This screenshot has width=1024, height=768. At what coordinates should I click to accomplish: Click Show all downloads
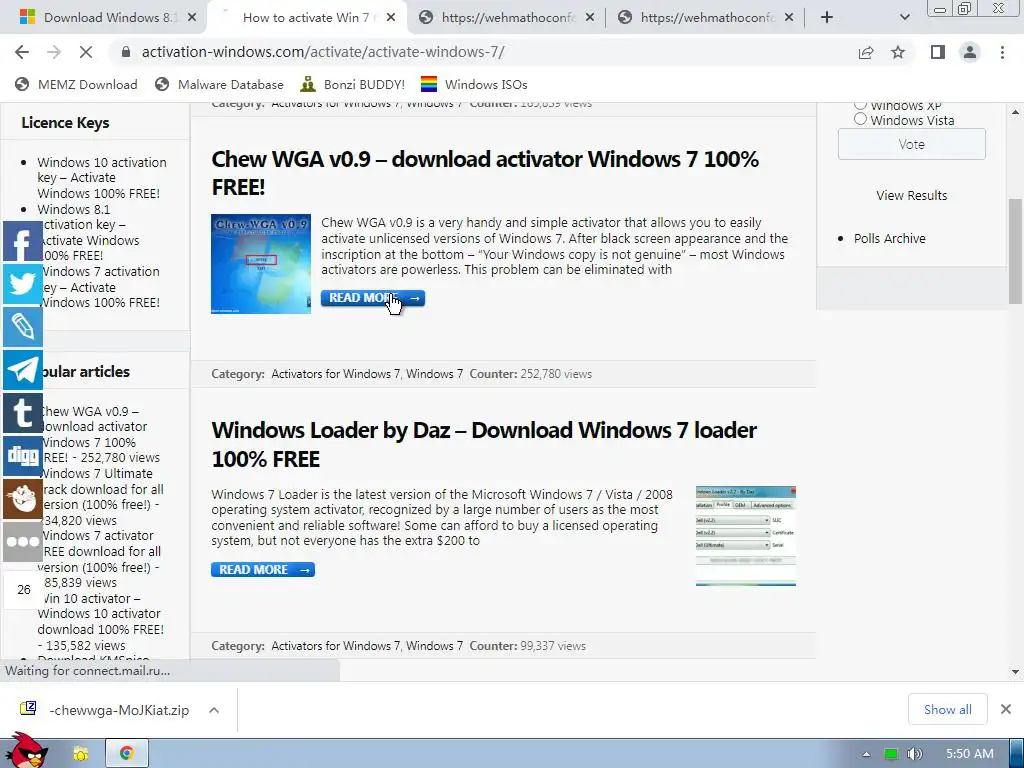click(948, 709)
